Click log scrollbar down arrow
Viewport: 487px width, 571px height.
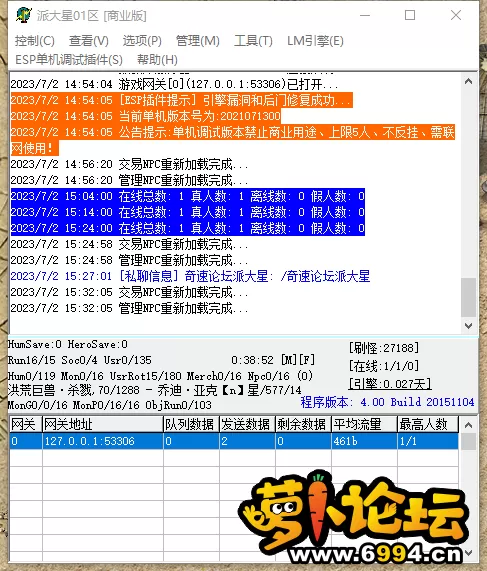tap(468, 326)
